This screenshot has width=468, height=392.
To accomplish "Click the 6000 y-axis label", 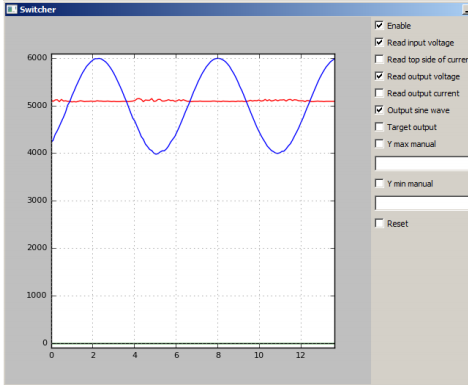I will click(x=37, y=58).
